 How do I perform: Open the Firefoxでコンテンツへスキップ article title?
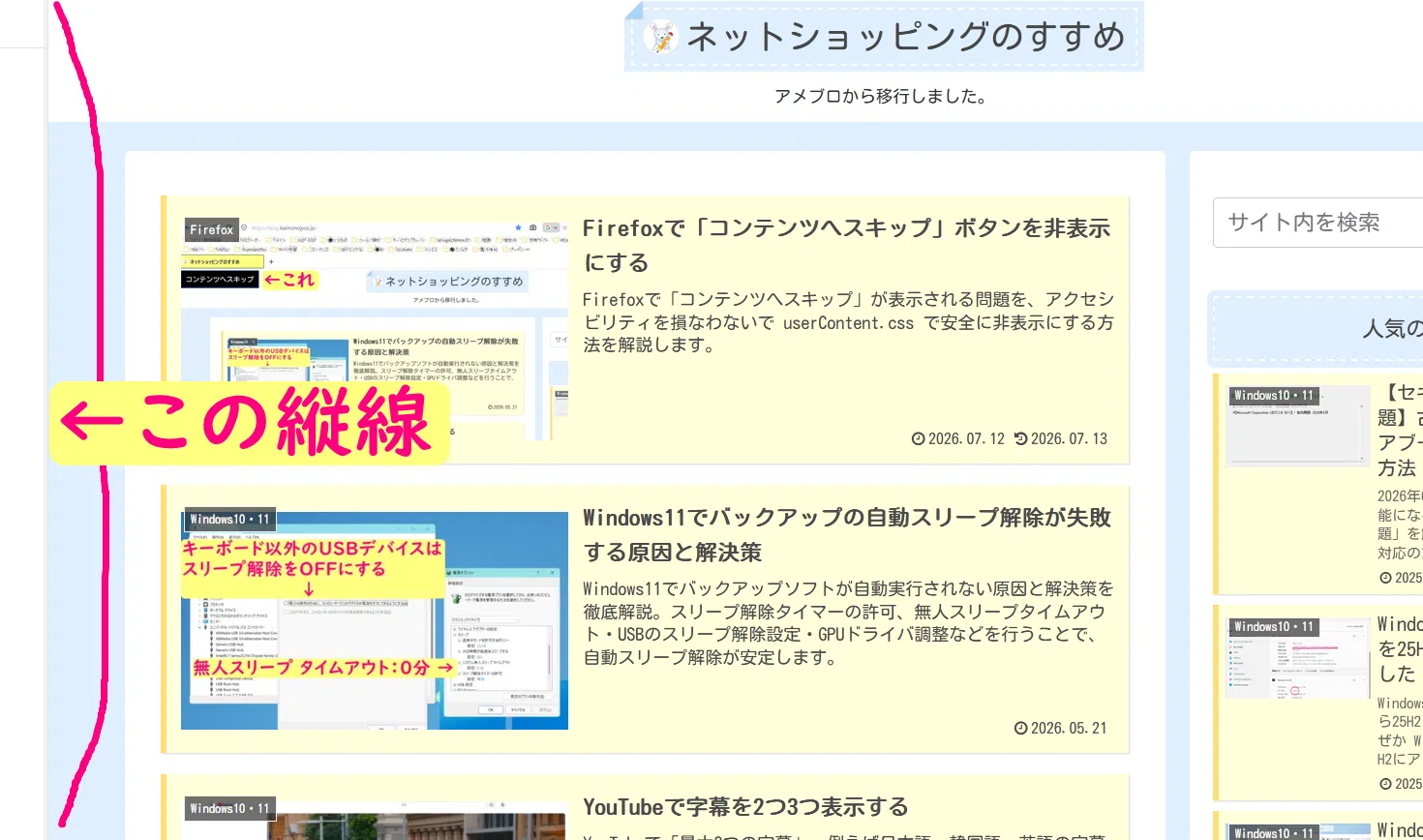click(847, 245)
